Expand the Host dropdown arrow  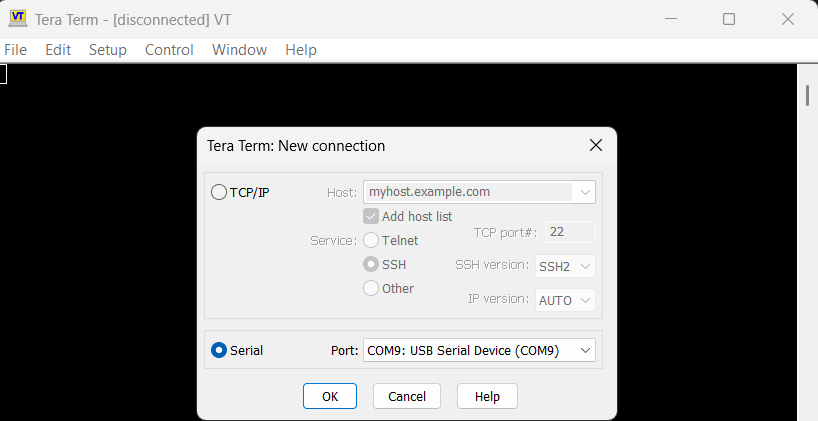585,193
